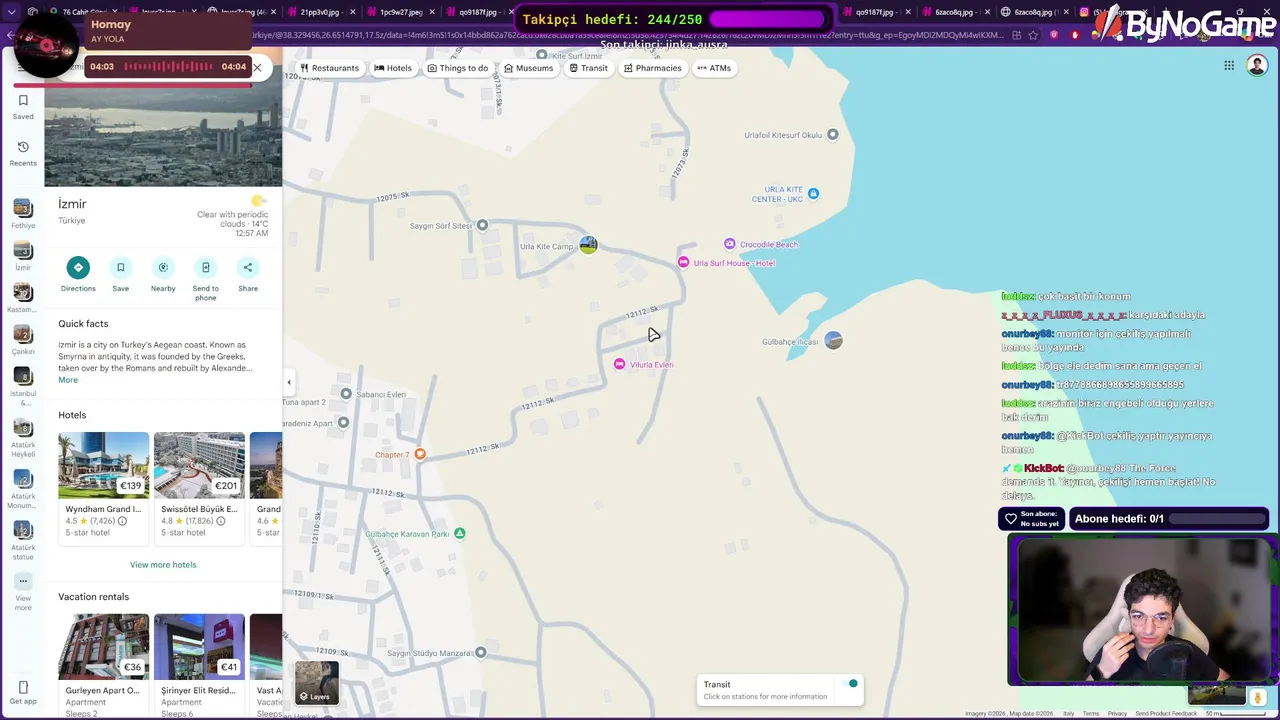The width and height of the screenshot is (1280, 720).
Task: Open Google apps grid
Action: point(1229,66)
